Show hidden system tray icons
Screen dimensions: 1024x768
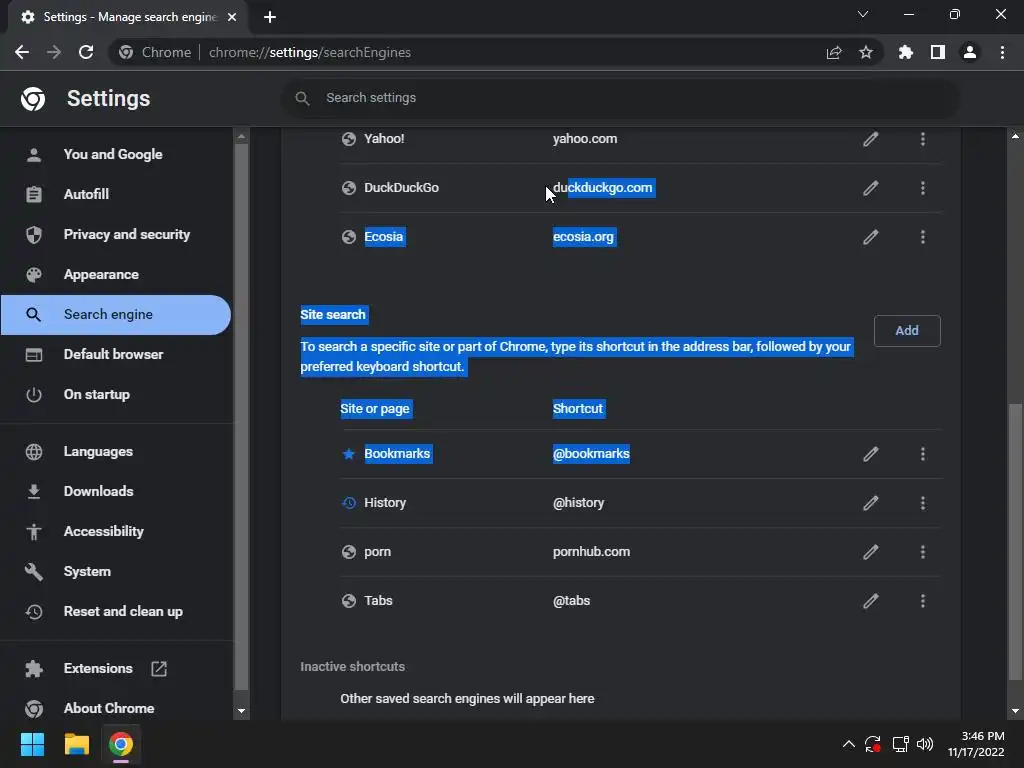(848, 744)
